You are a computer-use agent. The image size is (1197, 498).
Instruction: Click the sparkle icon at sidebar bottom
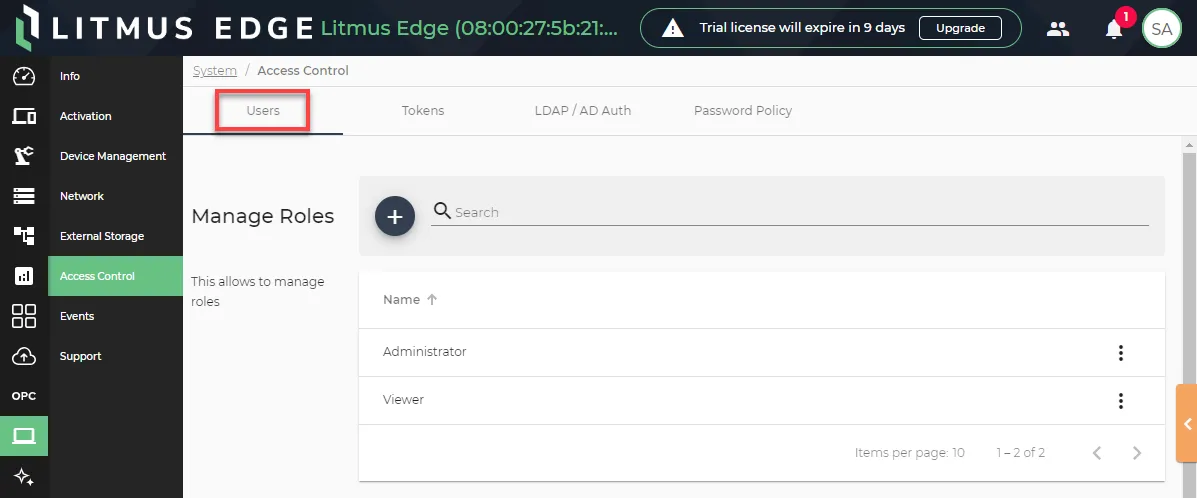pos(24,477)
